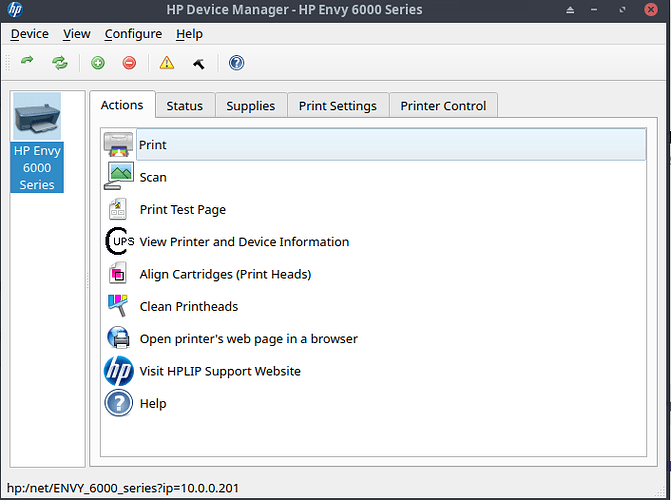
Task: Click the keep-above arrow button in title bar
Action: (570, 9)
